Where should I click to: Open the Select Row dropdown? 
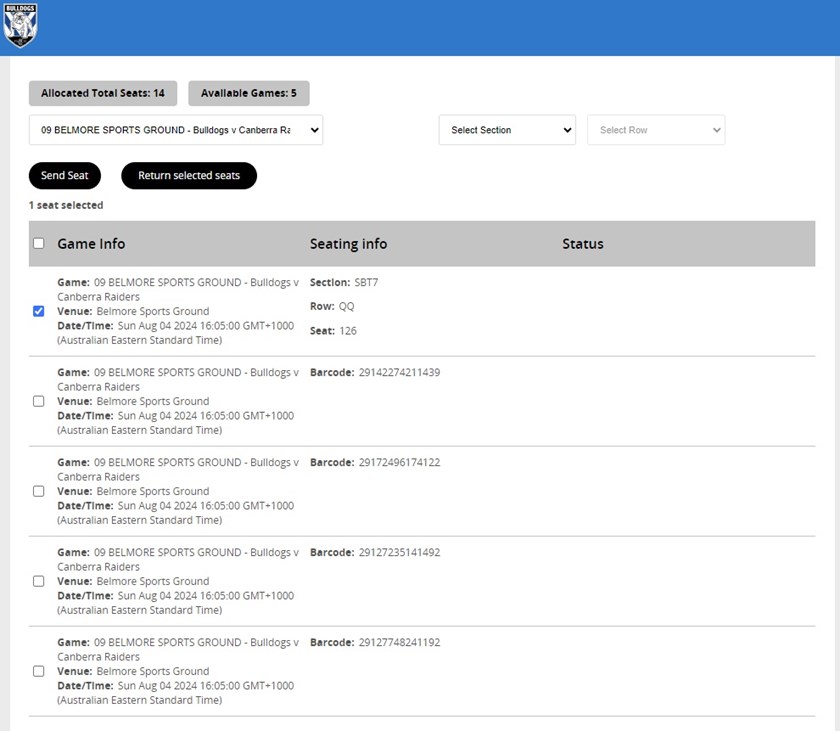coord(655,130)
